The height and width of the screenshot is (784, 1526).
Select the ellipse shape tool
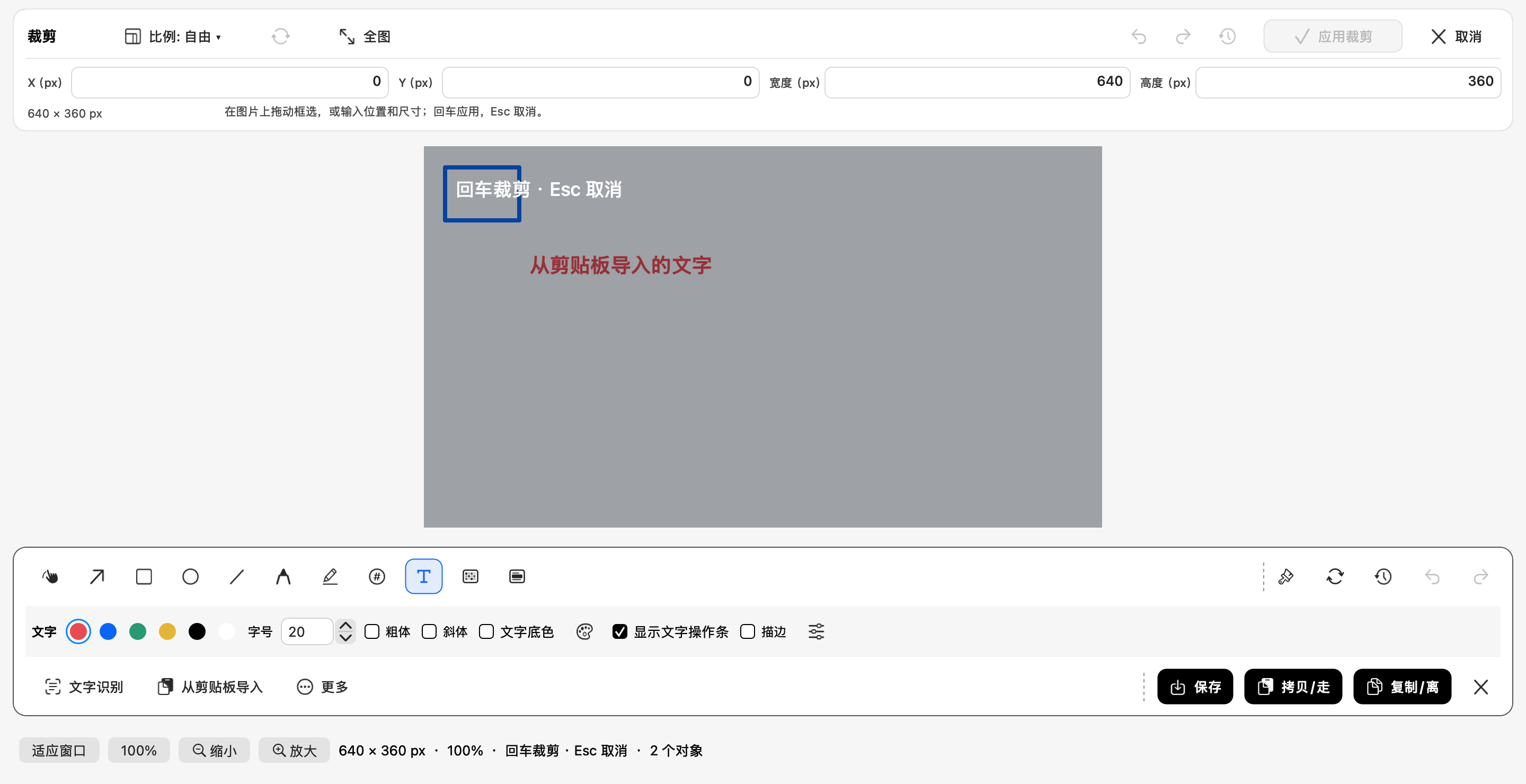pyautogui.click(x=190, y=576)
